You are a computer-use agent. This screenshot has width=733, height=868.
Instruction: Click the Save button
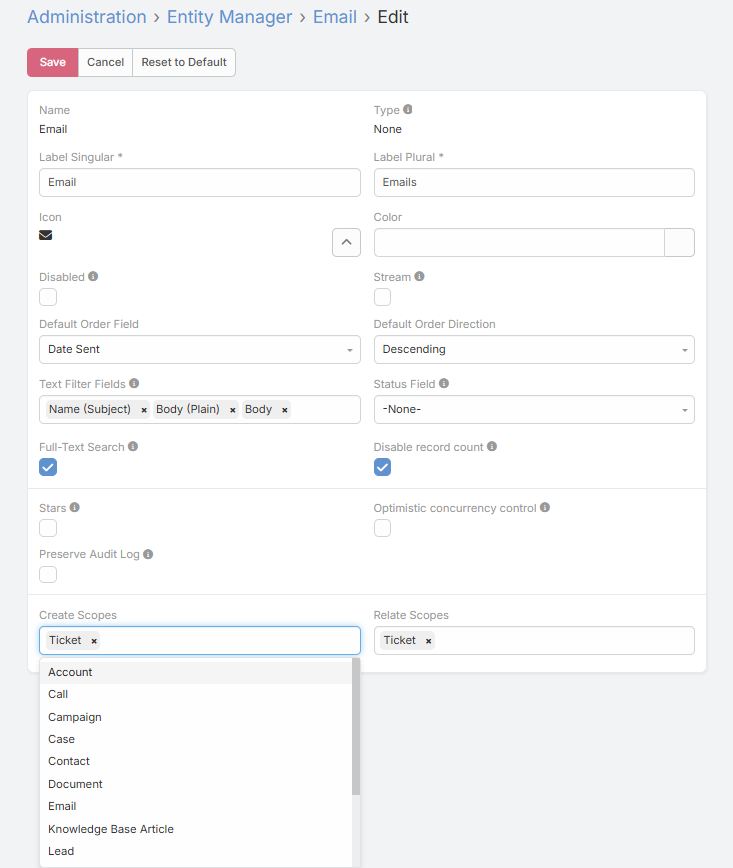click(52, 62)
